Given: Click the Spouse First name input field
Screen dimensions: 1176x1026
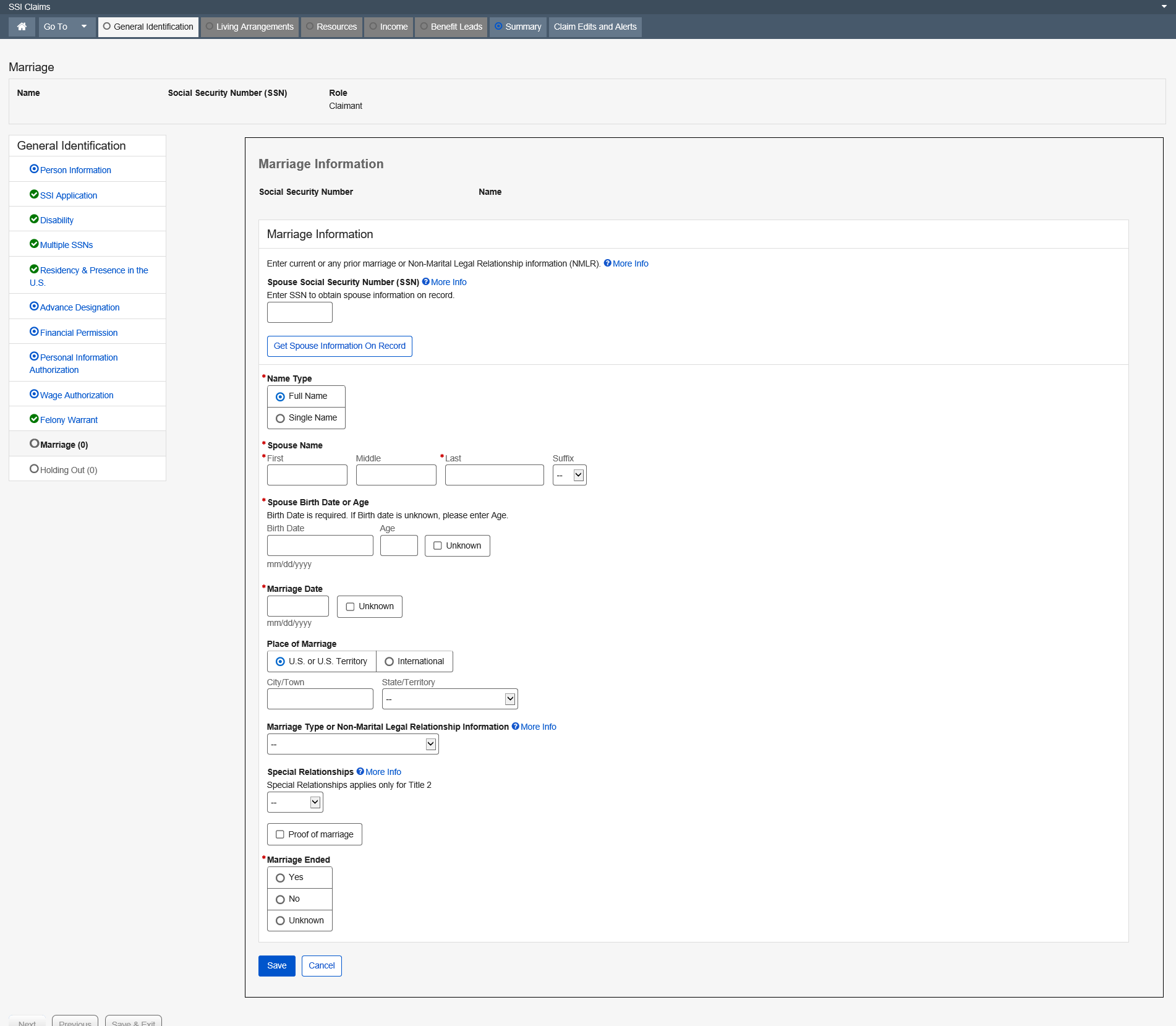Looking at the screenshot, I should click(307, 475).
